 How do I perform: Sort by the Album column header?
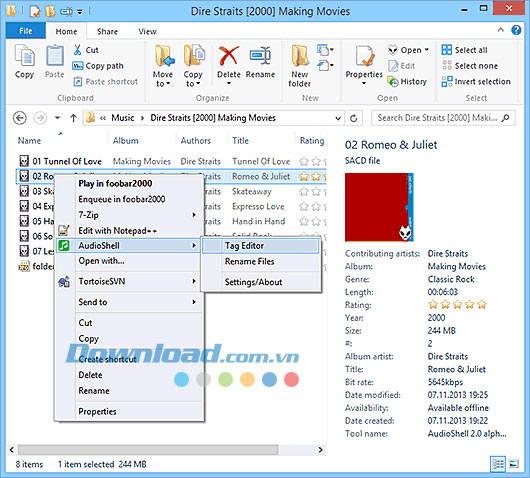(125, 140)
